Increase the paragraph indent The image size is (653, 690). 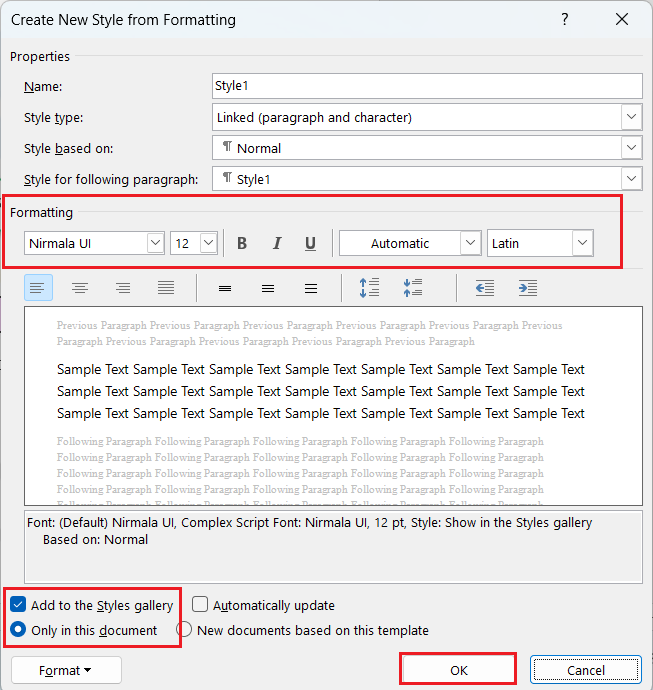pyautogui.click(x=528, y=288)
